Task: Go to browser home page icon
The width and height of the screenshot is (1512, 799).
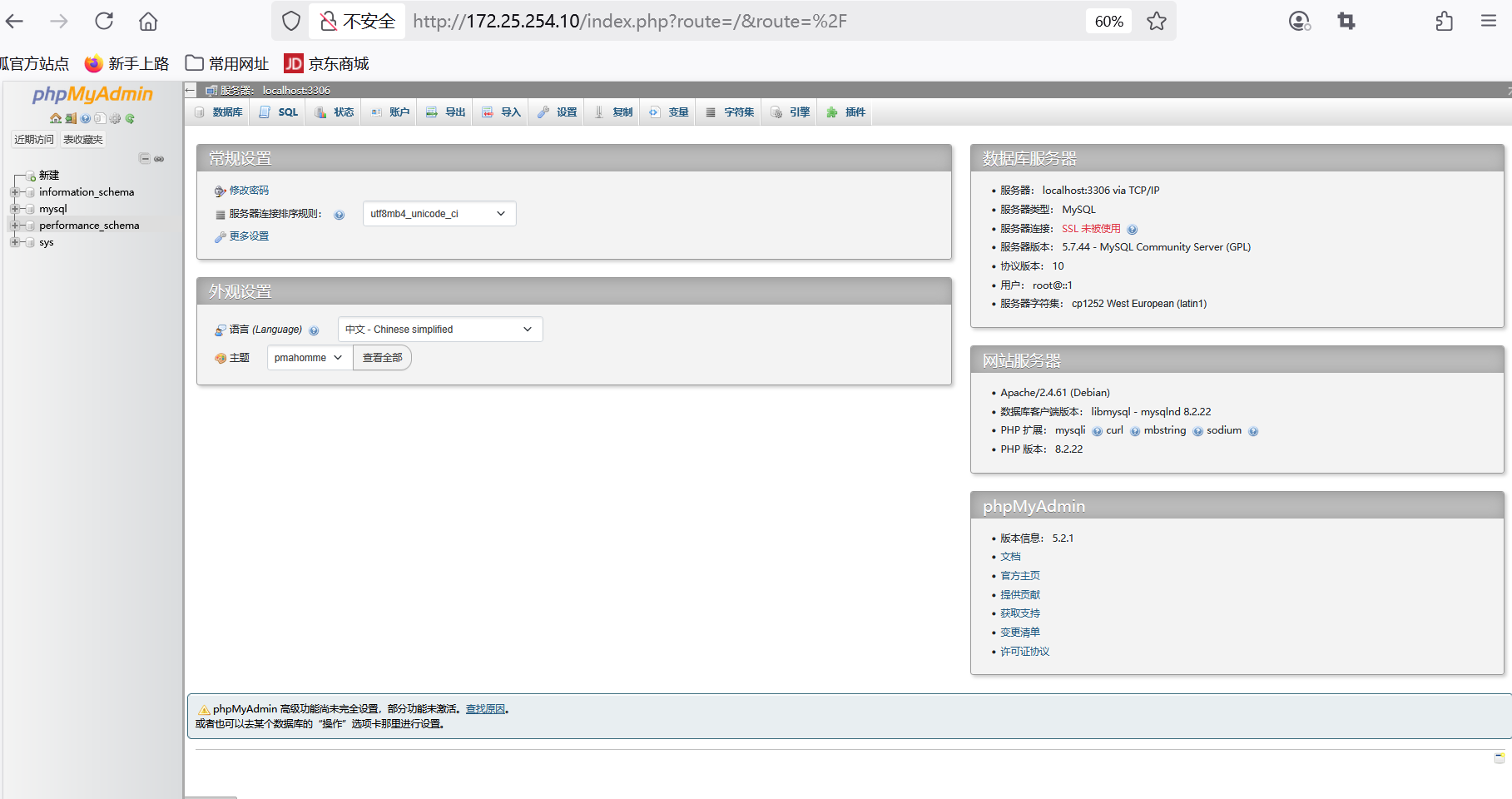Action: (x=148, y=21)
